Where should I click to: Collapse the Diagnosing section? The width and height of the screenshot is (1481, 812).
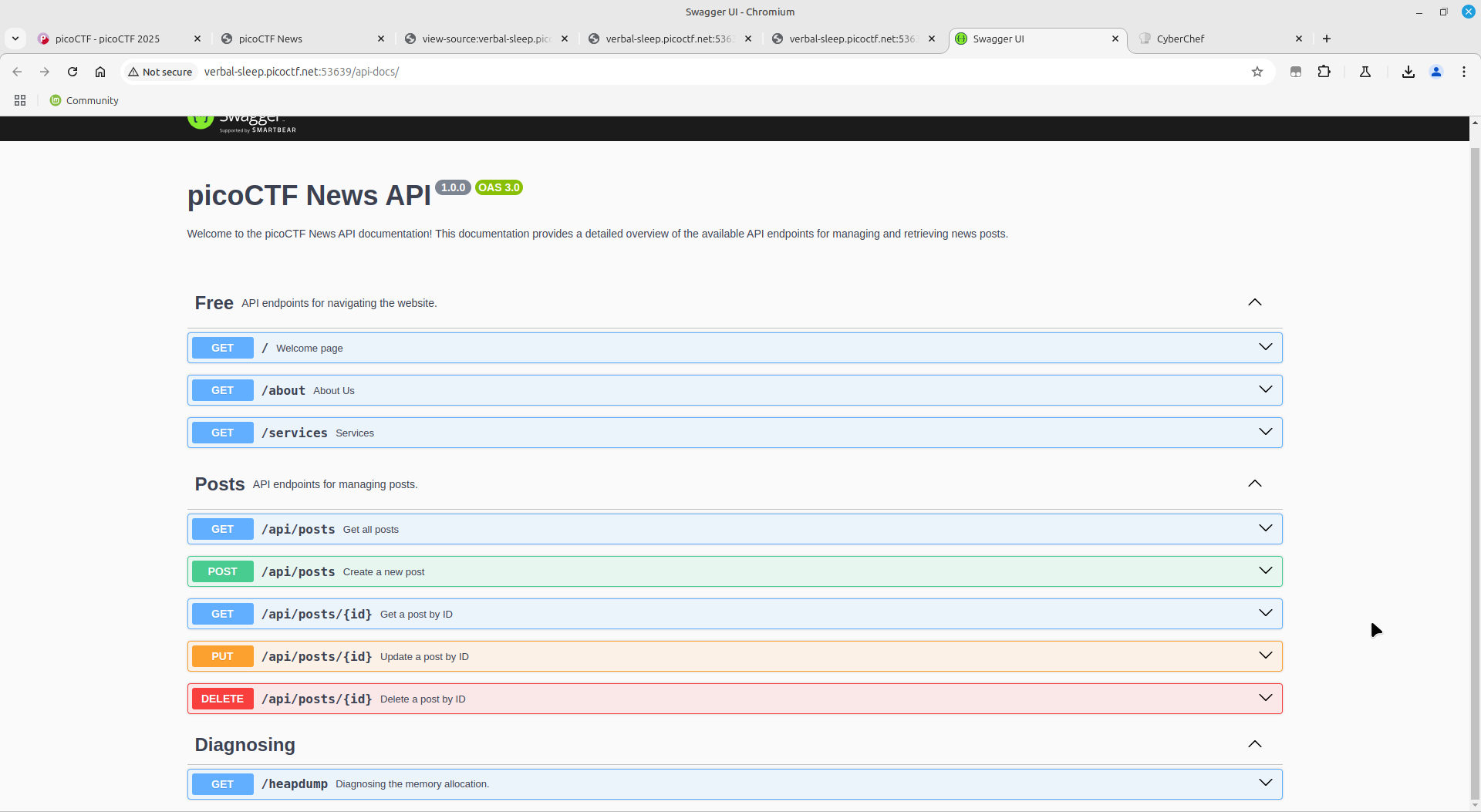pos(1254,744)
